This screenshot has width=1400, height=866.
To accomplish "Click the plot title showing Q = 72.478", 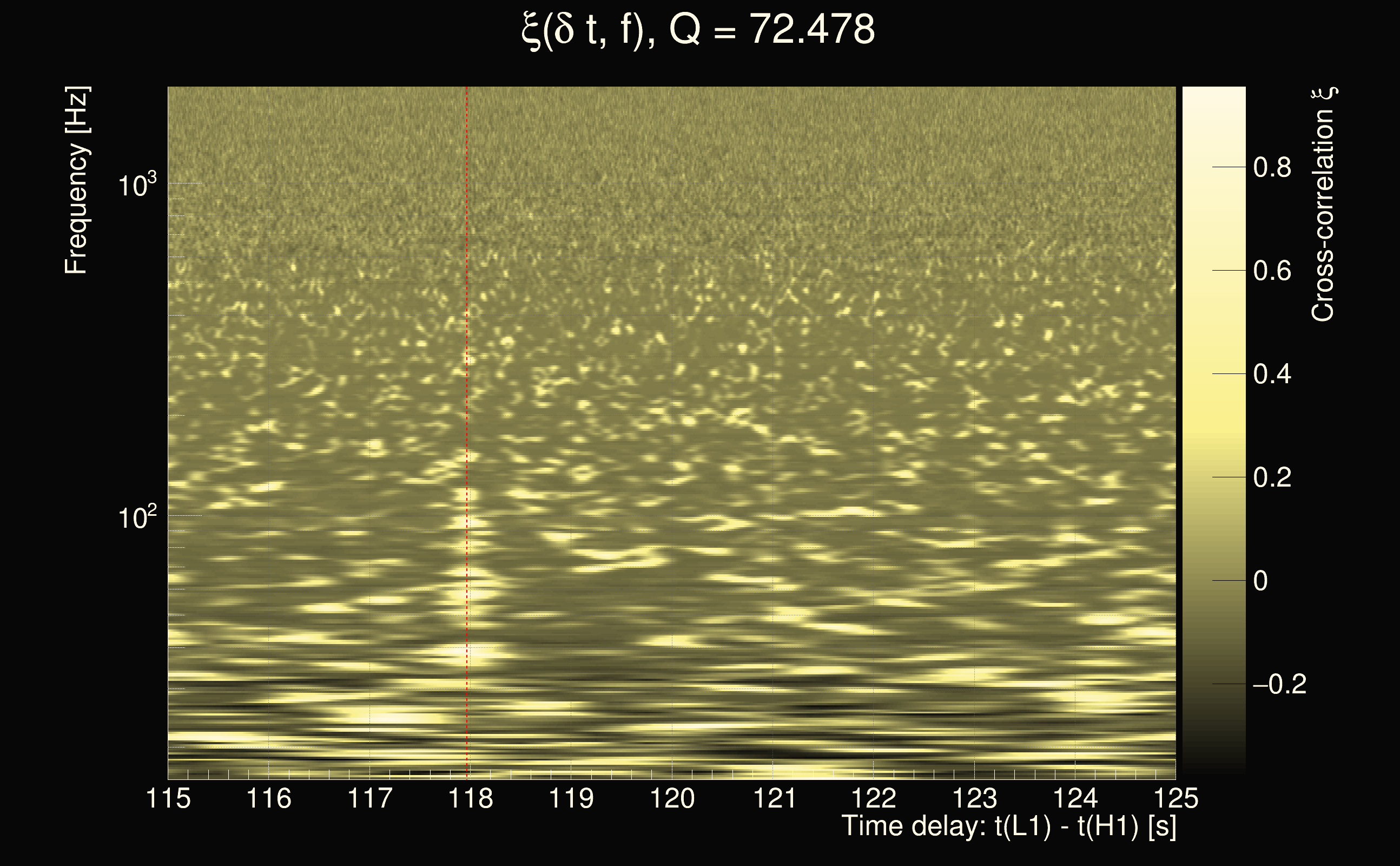I will point(698,30).
